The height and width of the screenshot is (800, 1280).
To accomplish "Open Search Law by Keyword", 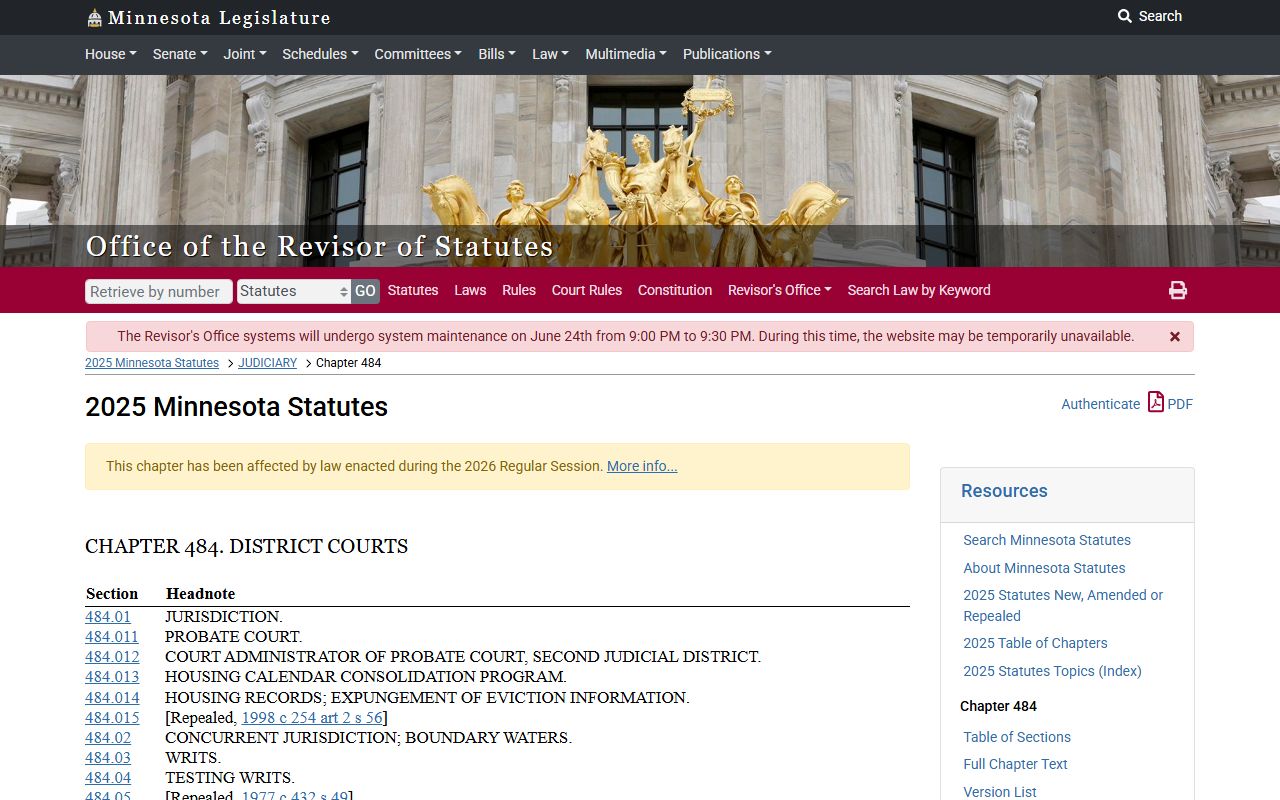I will click(919, 290).
